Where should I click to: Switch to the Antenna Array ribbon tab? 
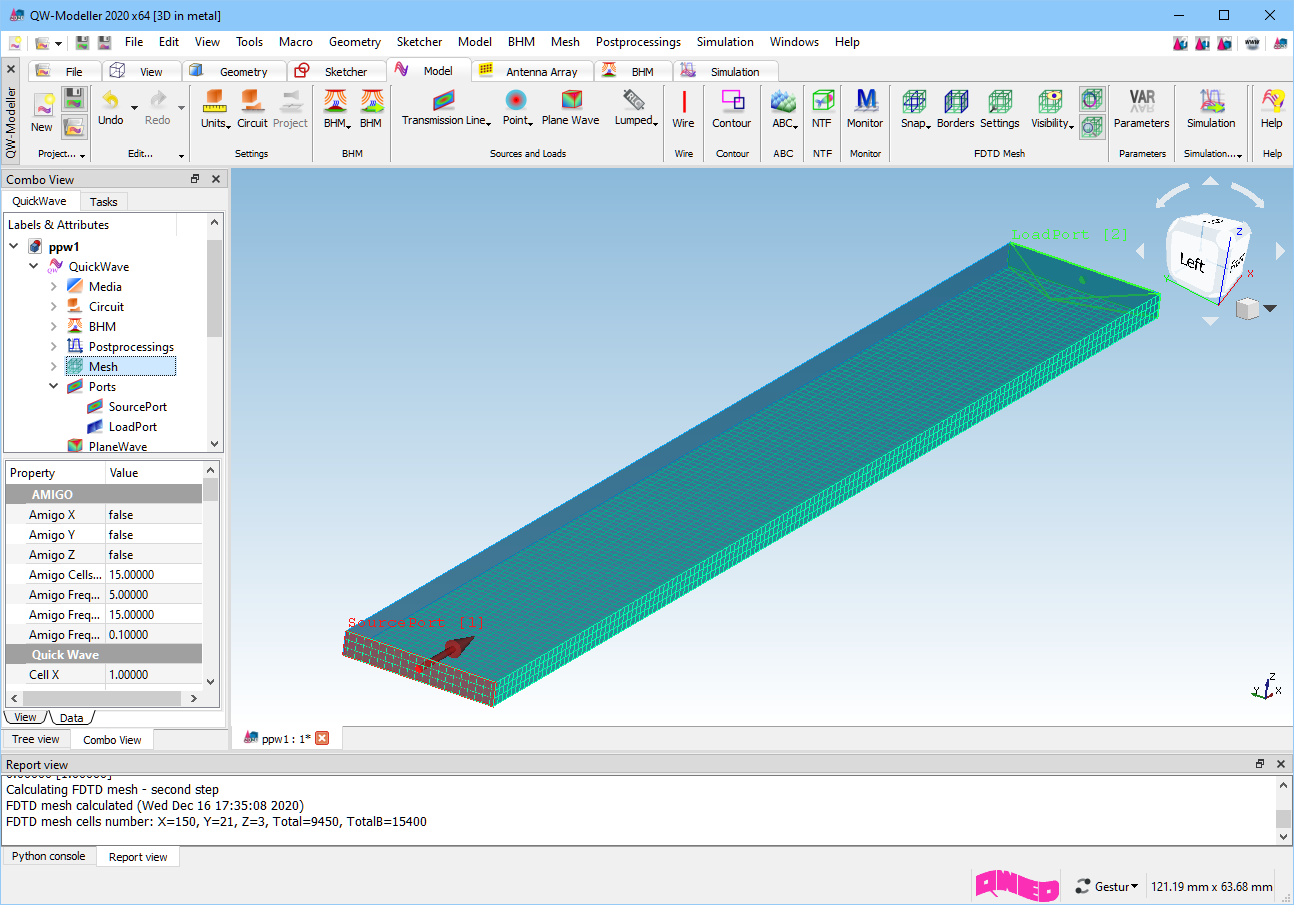point(531,71)
